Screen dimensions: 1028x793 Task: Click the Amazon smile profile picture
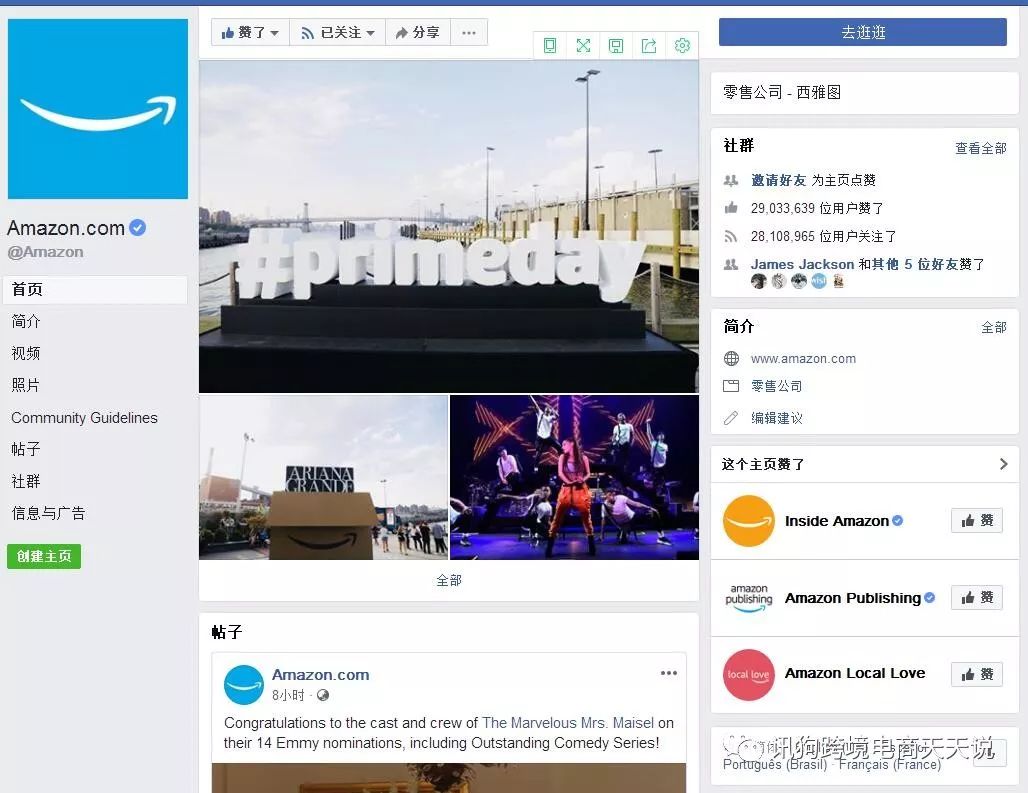[98, 109]
